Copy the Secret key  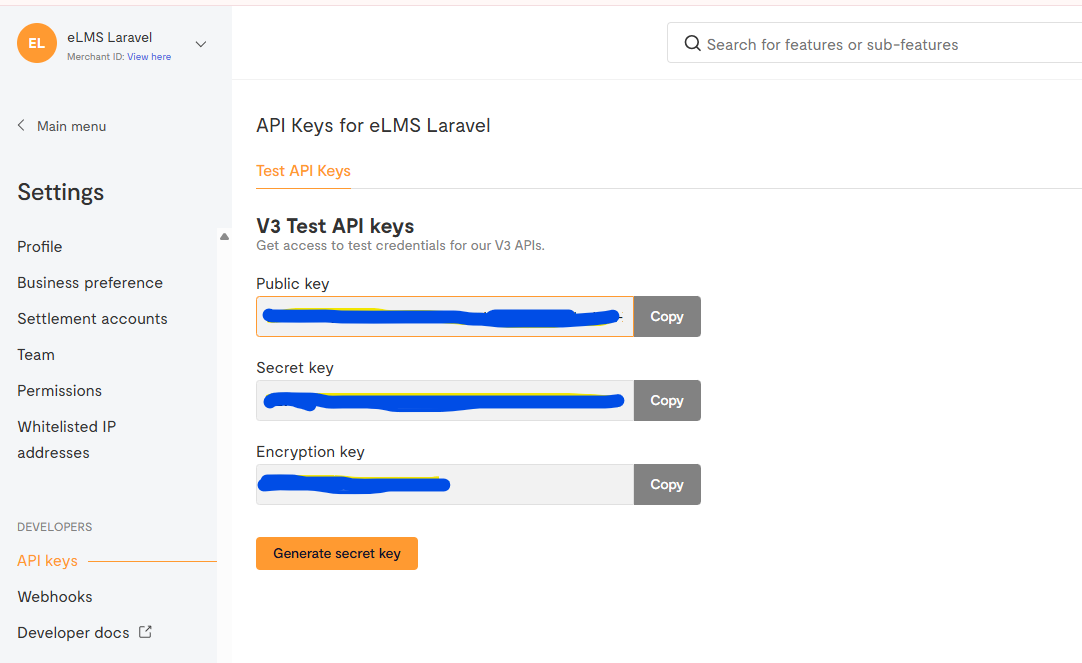tap(667, 400)
